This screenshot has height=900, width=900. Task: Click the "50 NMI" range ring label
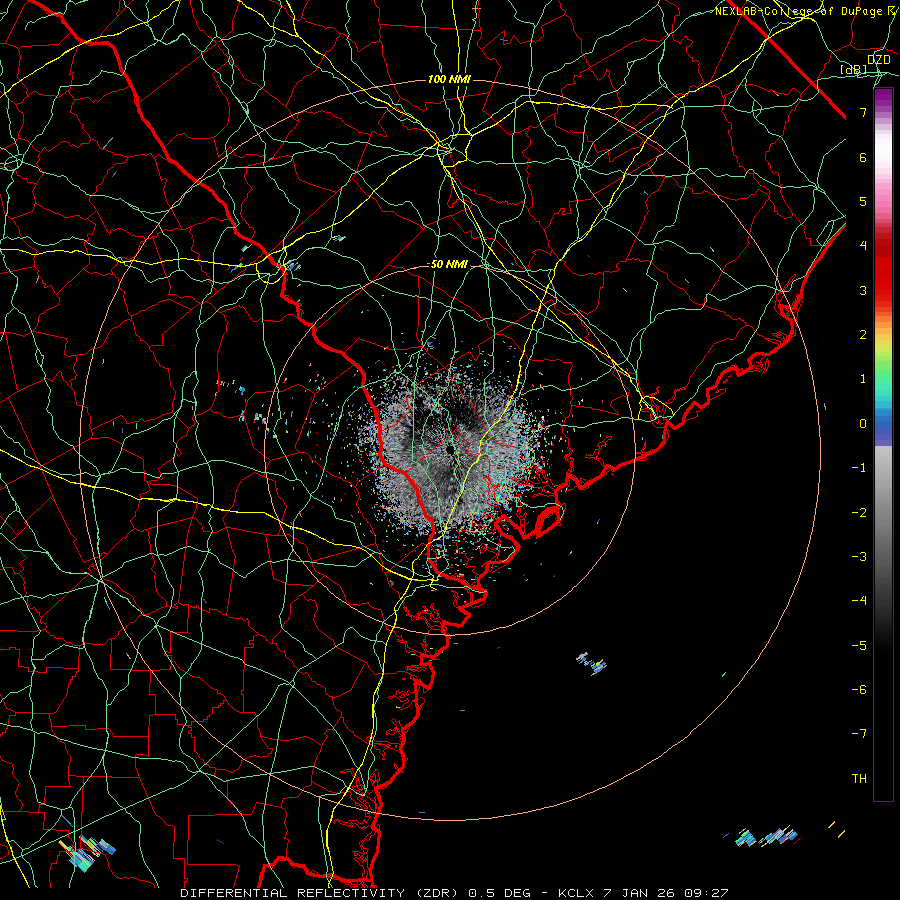point(449,264)
